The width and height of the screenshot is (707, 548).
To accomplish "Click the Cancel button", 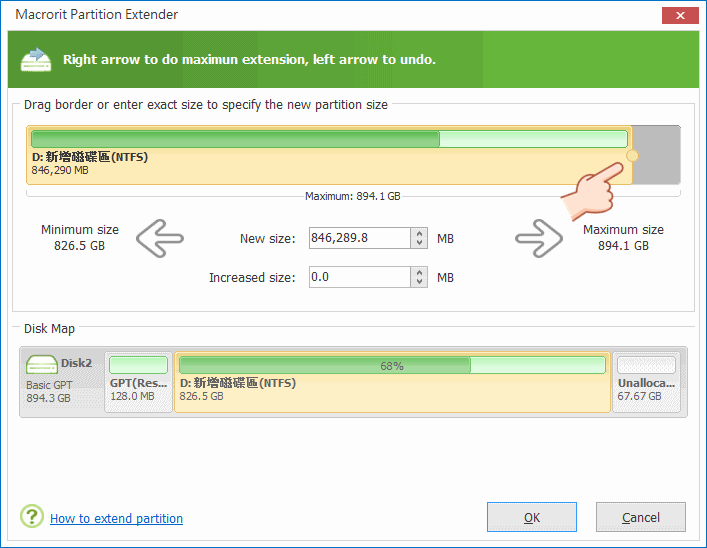I will (x=641, y=517).
